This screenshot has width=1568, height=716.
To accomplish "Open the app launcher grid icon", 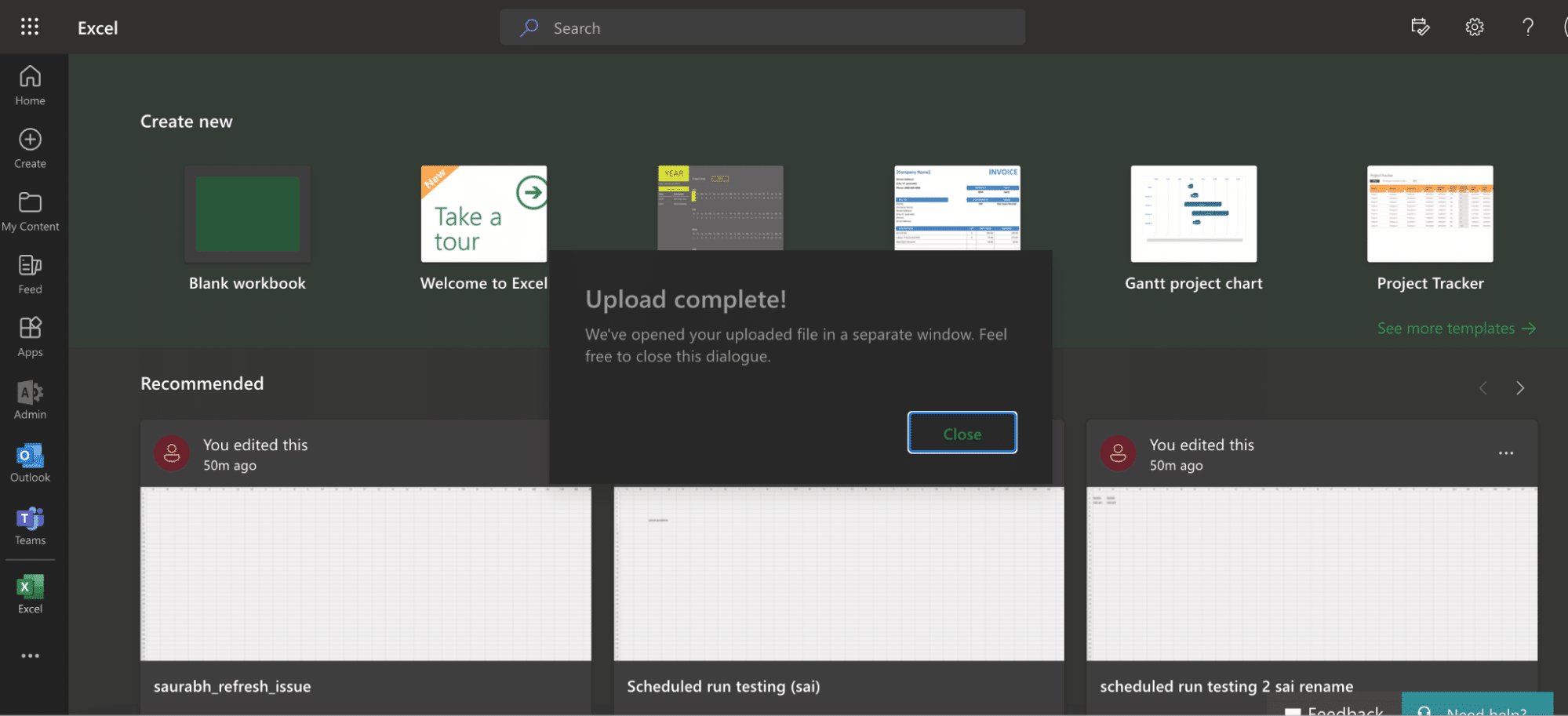I will [x=30, y=27].
